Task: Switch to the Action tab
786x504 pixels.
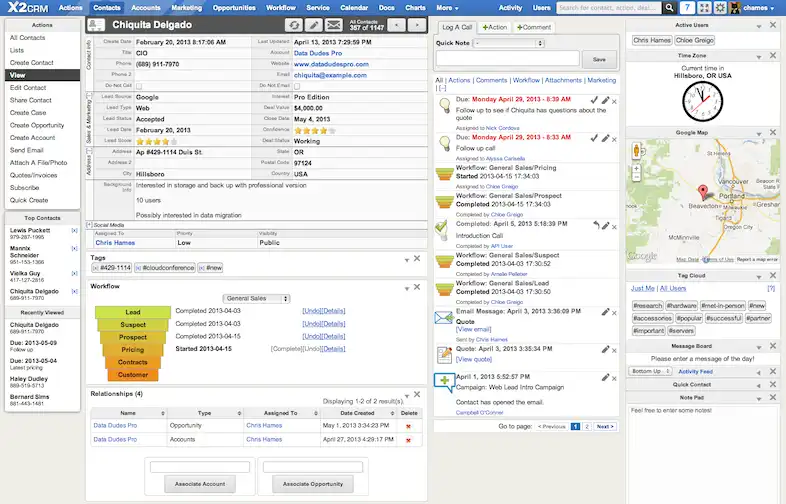Action: [x=495, y=27]
